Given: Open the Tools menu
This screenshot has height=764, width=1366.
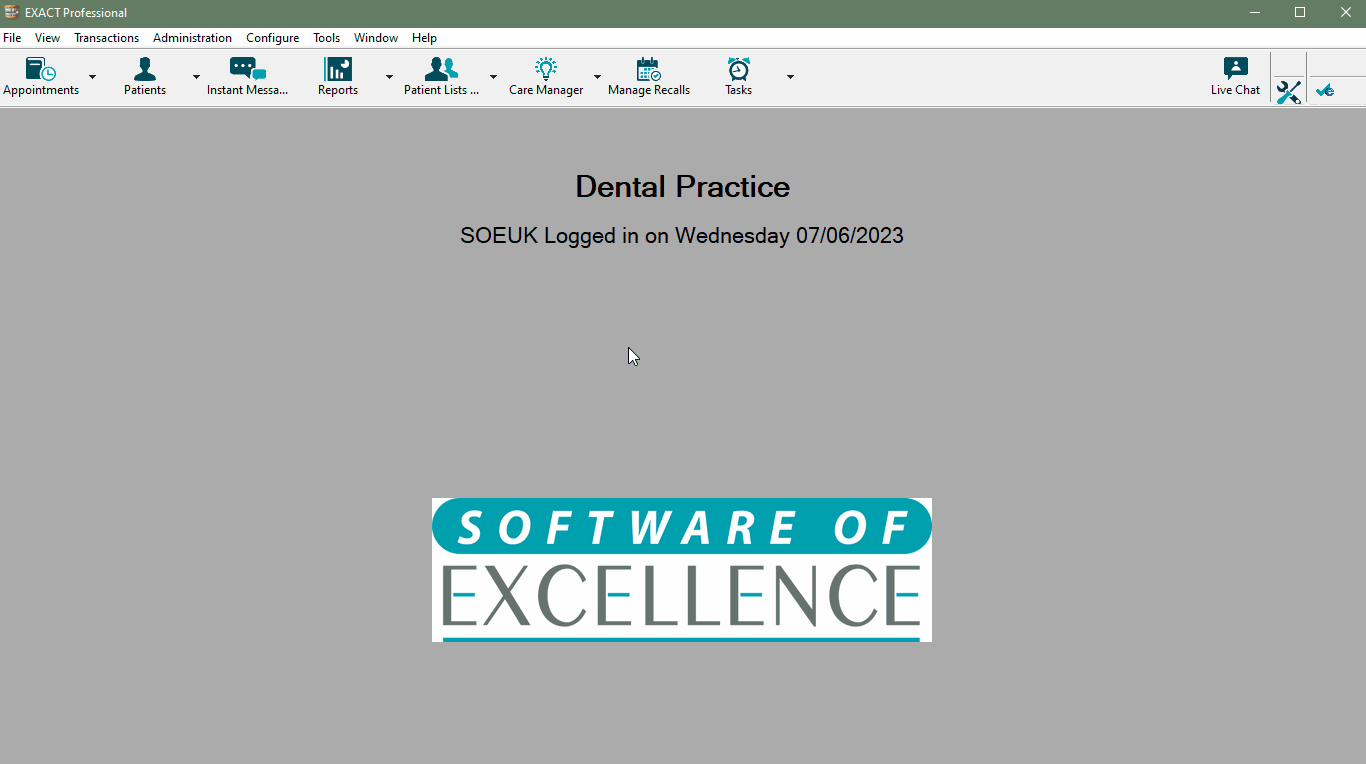Looking at the screenshot, I should point(326,38).
